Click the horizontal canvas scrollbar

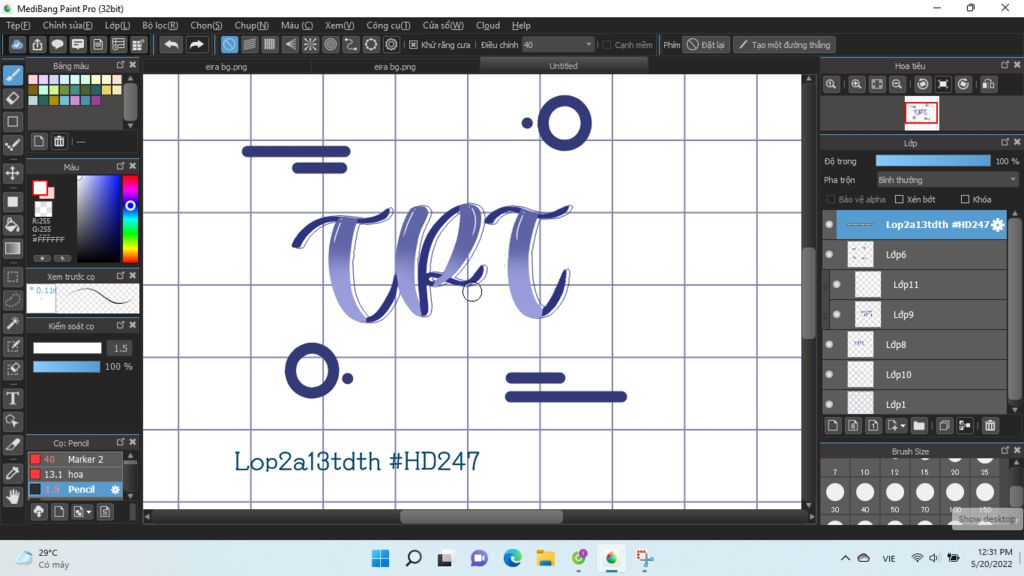[481, 517]
